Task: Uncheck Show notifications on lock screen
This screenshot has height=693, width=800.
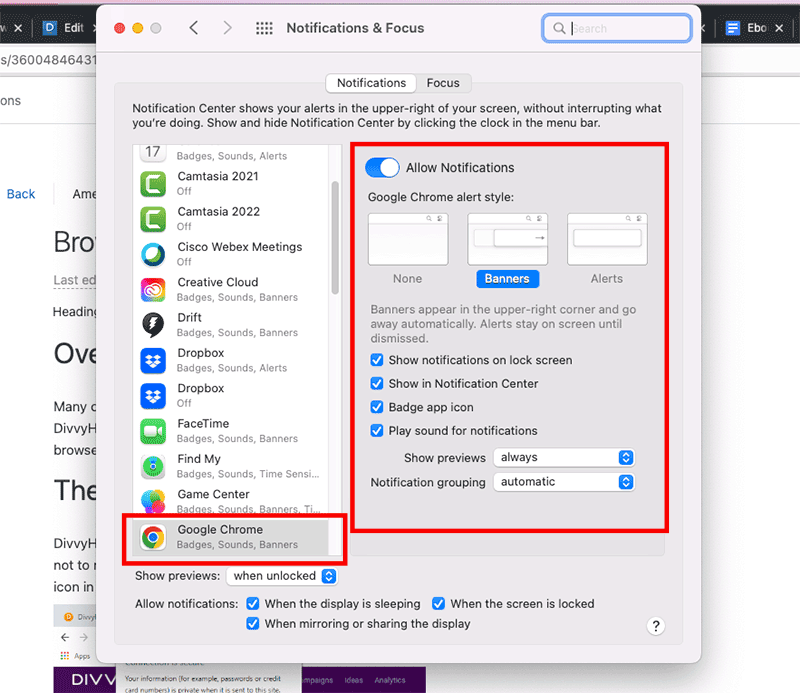Action: pos(377,360)
